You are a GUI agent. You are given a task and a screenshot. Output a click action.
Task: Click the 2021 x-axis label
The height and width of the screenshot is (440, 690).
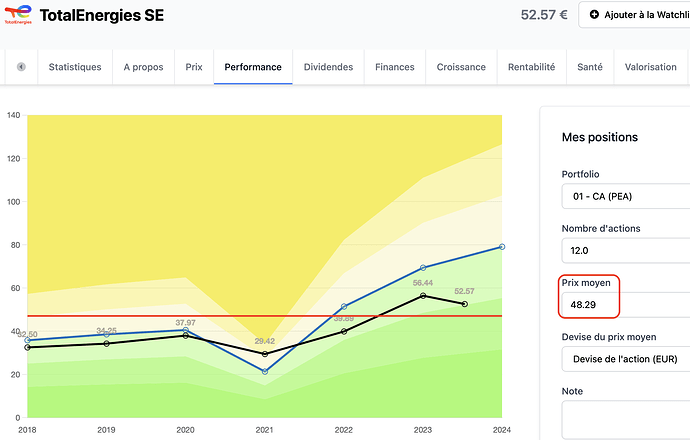point(264,430)
